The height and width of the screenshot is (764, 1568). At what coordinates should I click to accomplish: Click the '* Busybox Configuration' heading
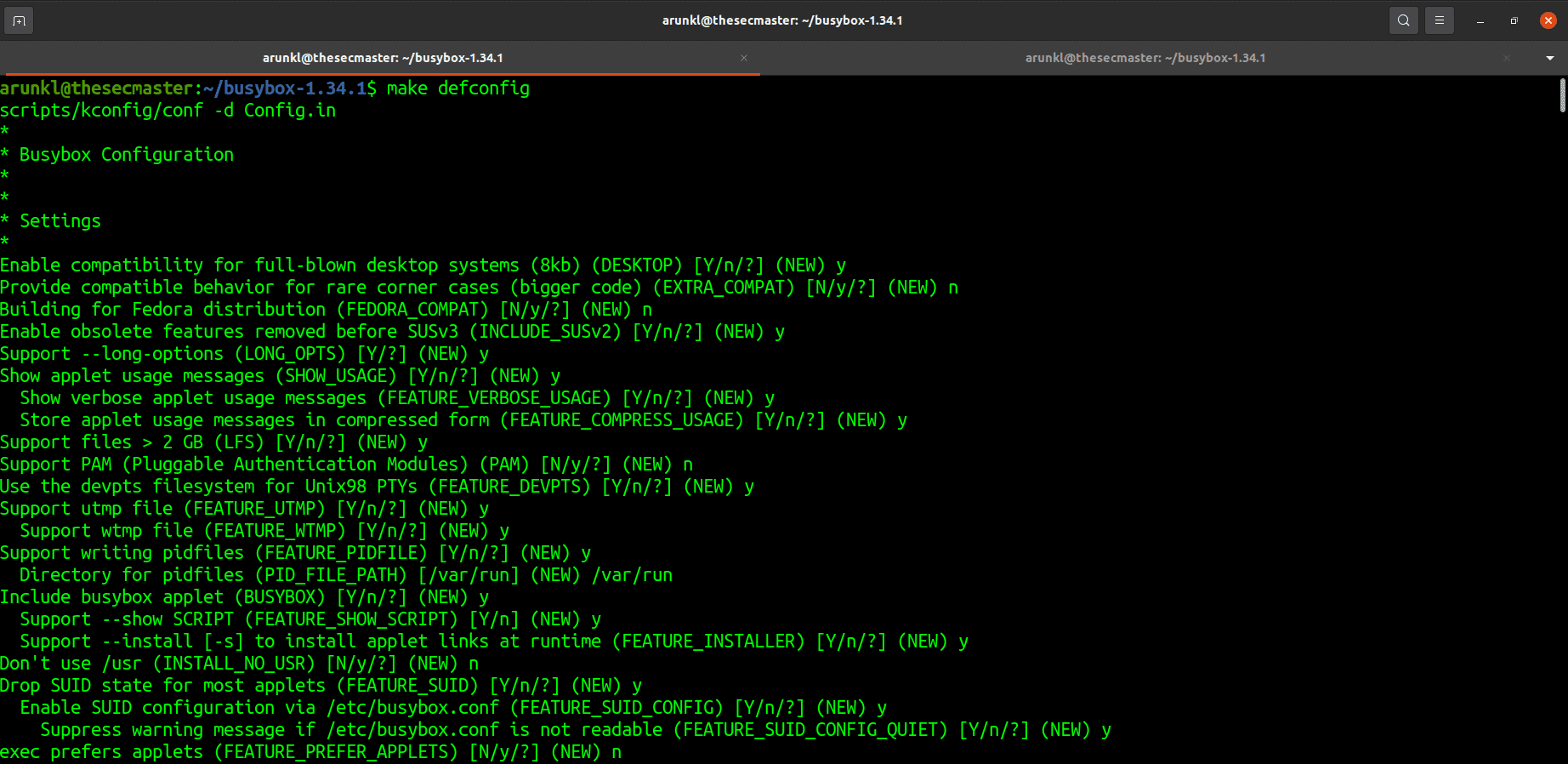(117, 155)
